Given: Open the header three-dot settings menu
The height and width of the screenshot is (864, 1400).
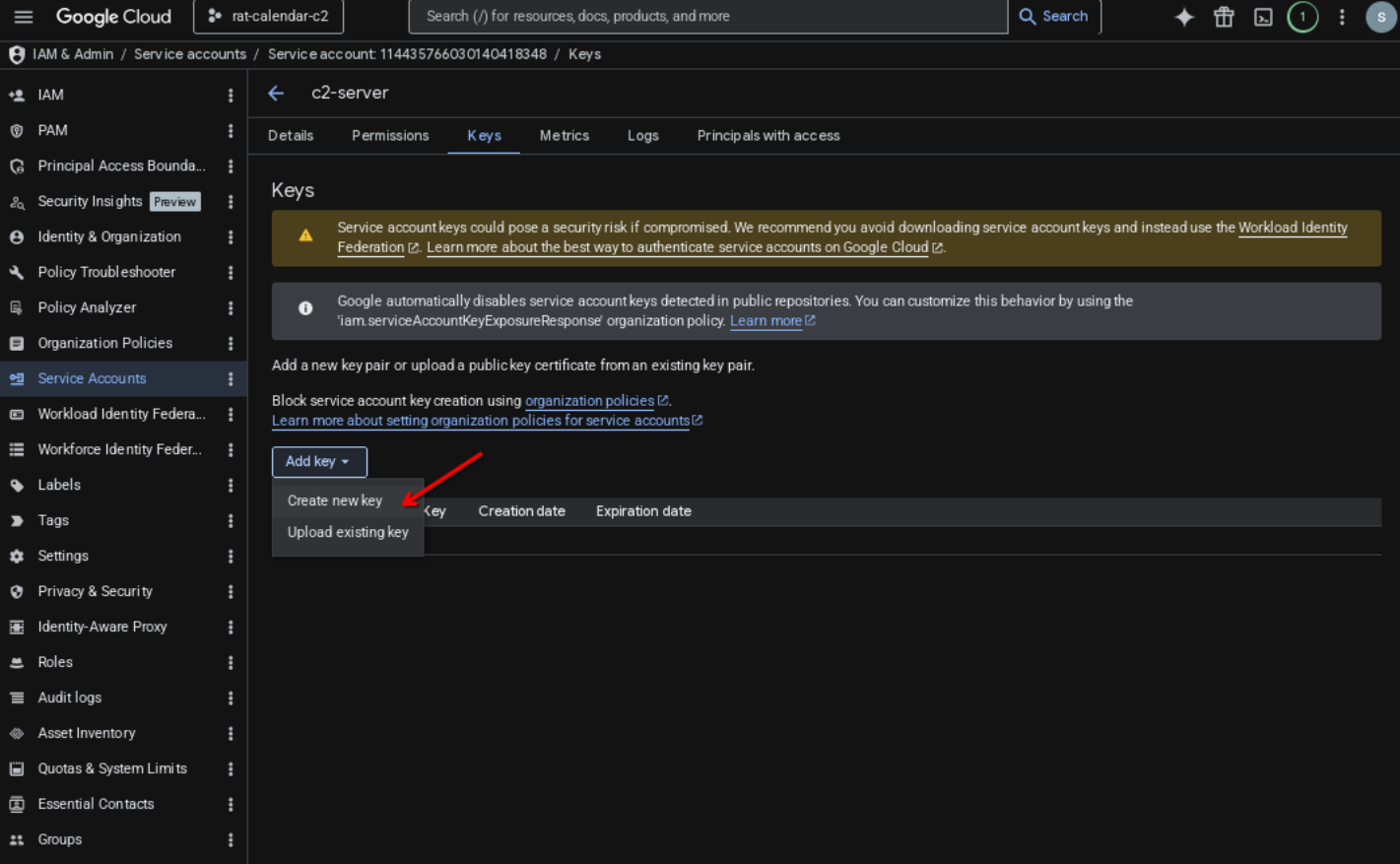Looking at the screenshot, I should pyautogui.click(x=1342, y=17).
